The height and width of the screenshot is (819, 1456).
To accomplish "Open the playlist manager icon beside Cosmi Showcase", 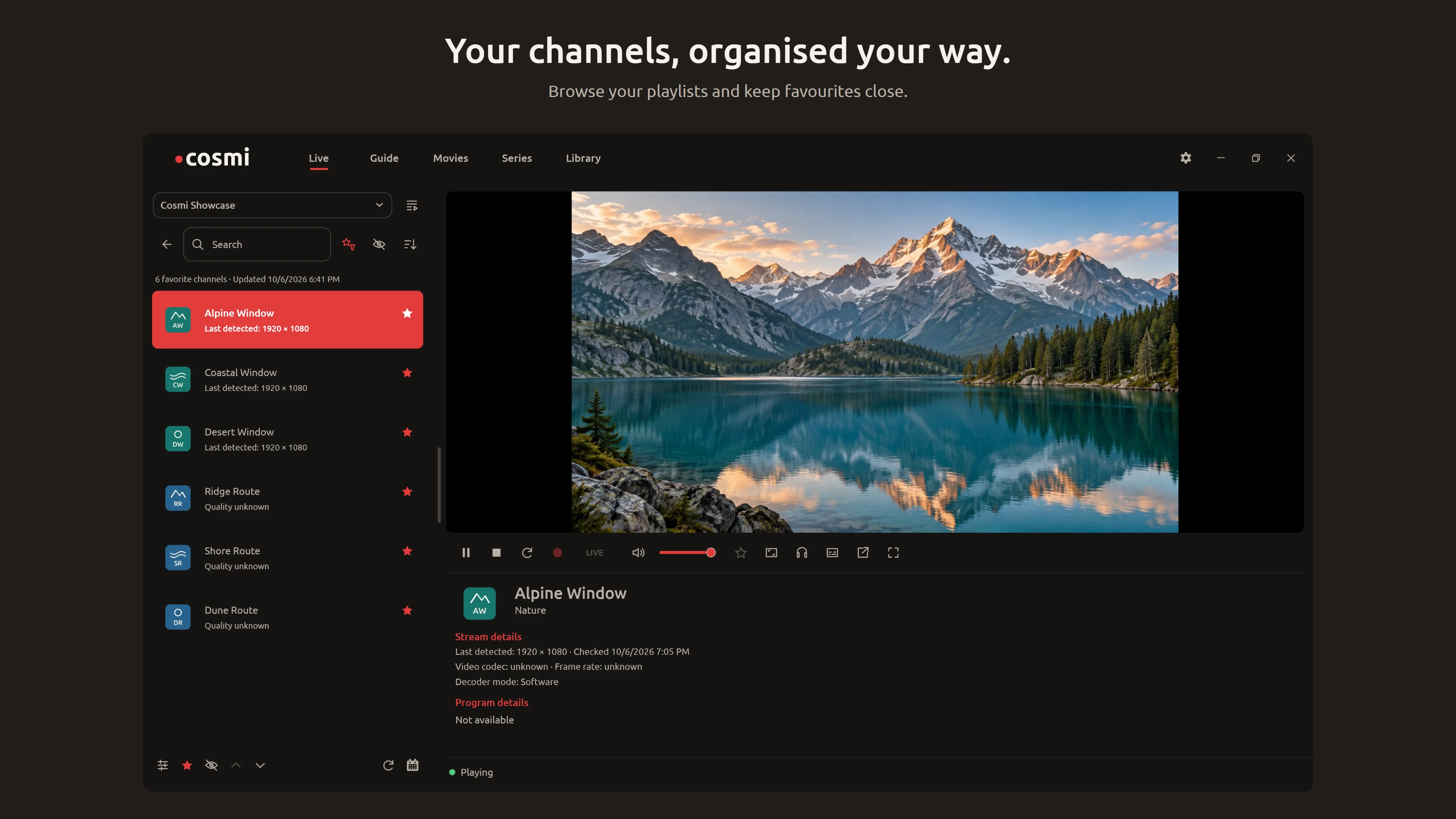I will pyautogui.click(x=411, y=205).
